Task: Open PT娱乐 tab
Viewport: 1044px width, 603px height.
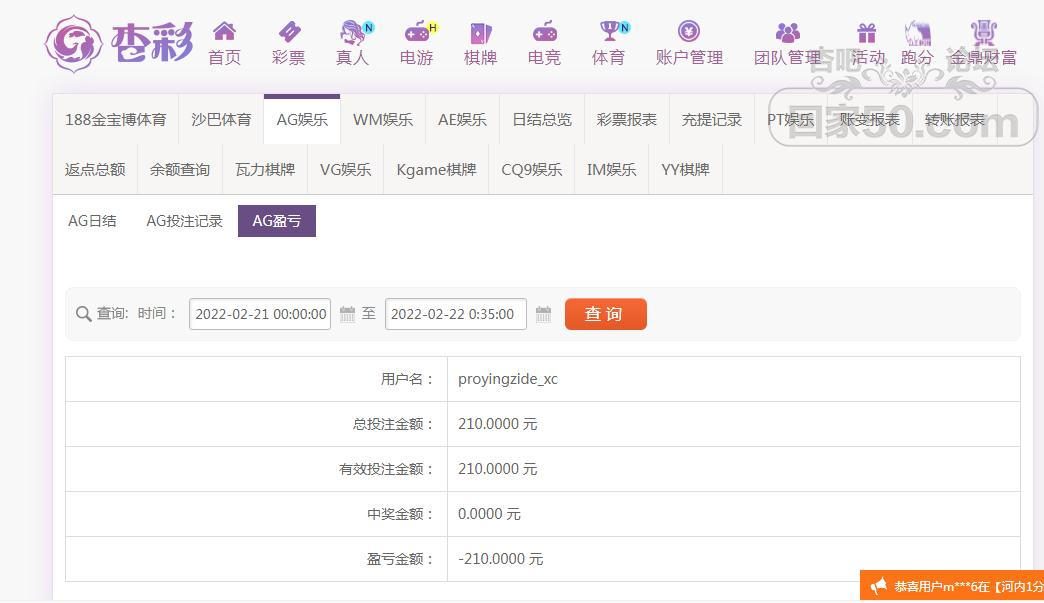Action: click(x=790, y=120)
